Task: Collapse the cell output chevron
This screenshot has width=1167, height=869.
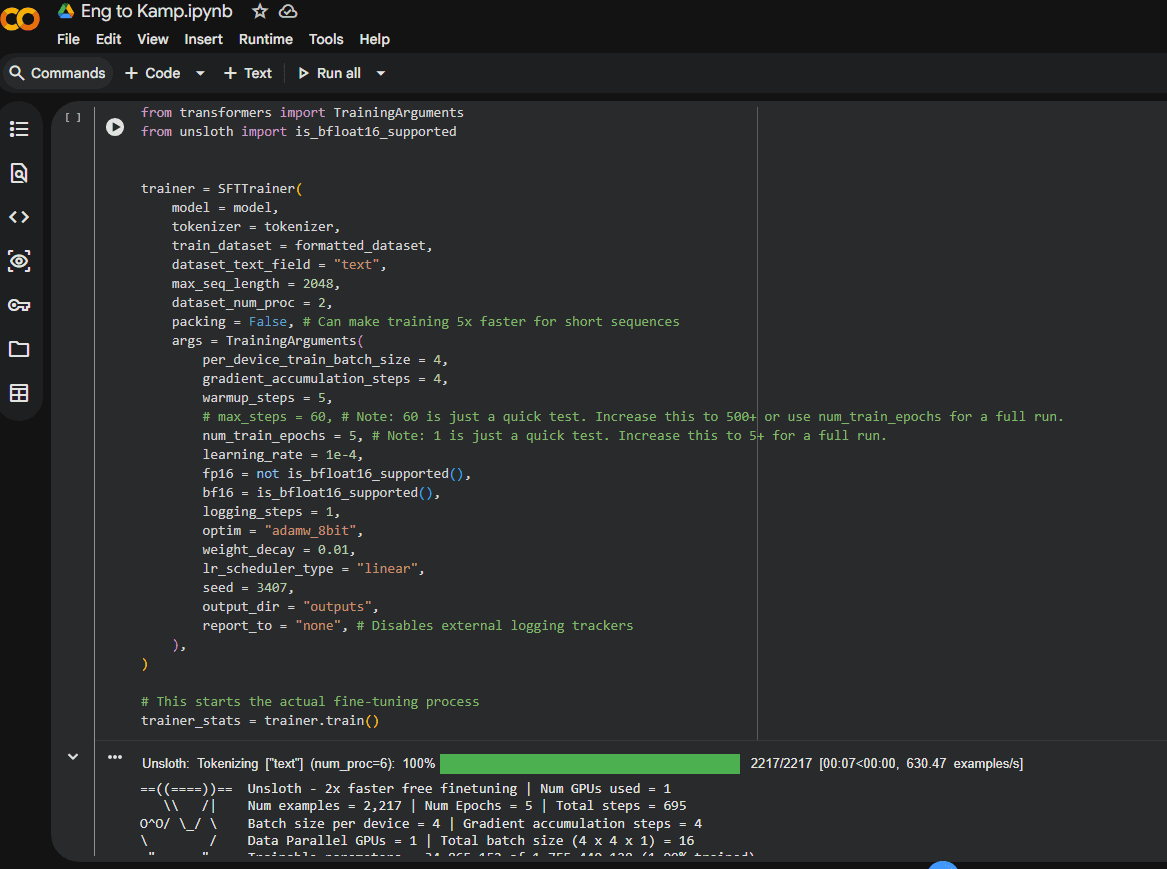Action: coord(73,757)
